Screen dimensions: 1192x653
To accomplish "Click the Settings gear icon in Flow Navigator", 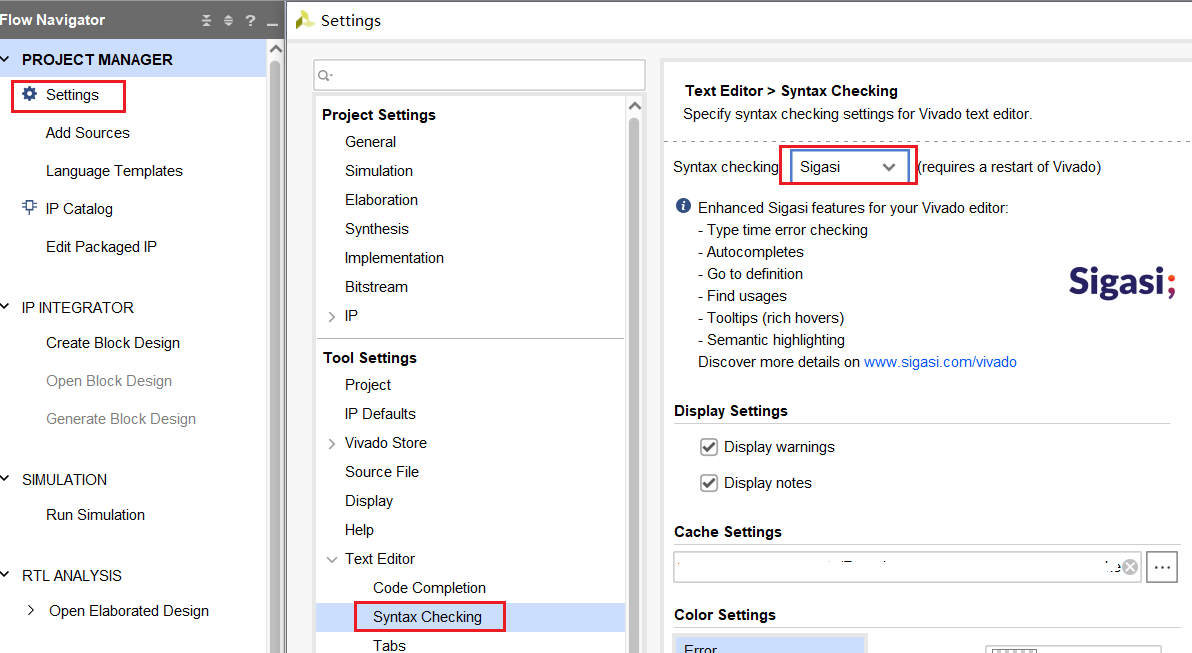I will tap(30, 94).
